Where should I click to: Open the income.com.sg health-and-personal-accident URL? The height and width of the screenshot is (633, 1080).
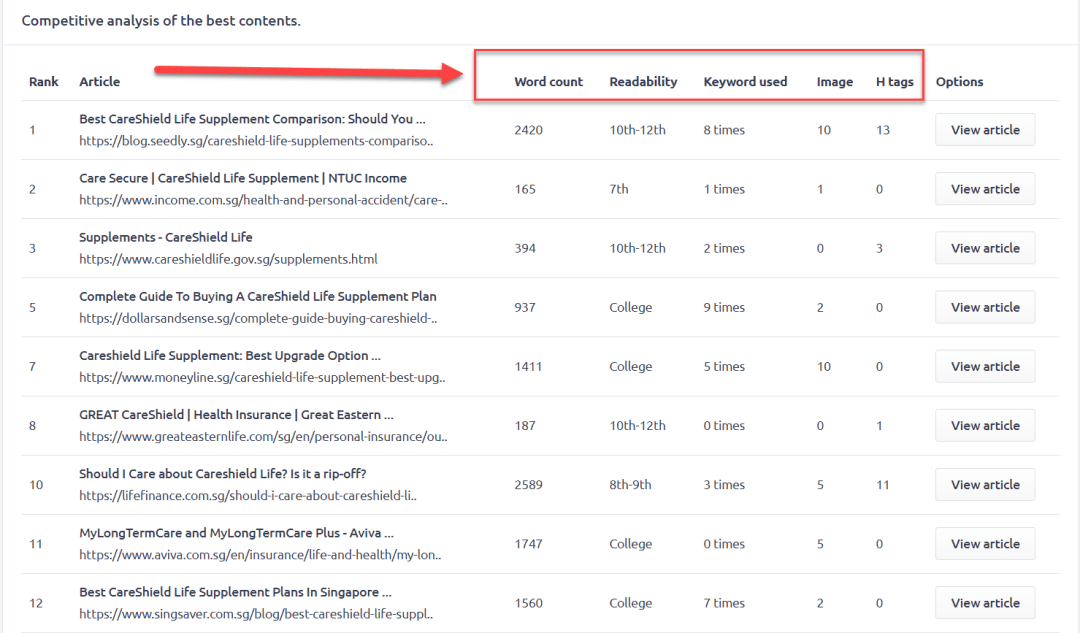coord(263,200)
